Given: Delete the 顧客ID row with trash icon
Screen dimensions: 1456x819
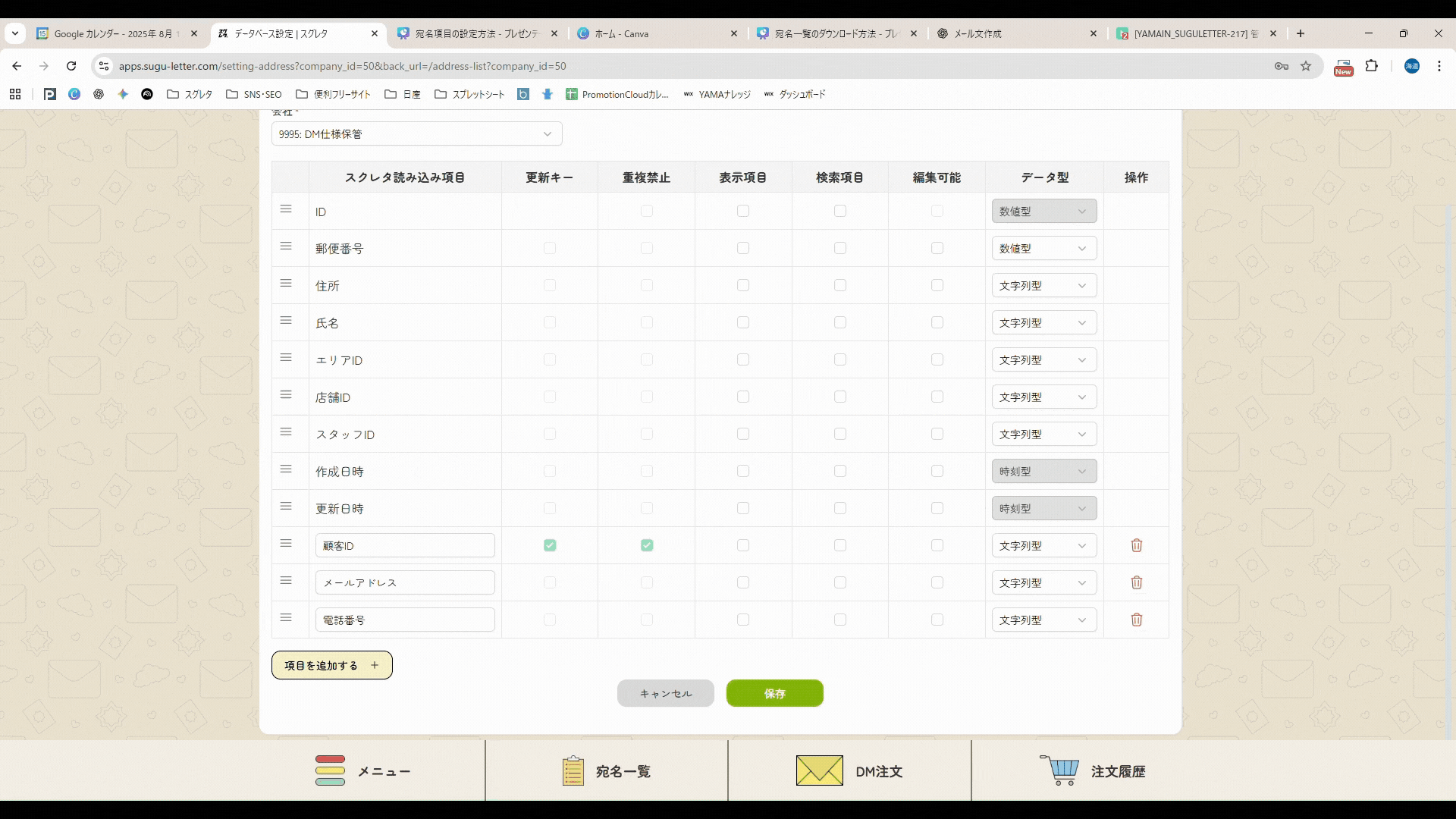Looking at the screenshot, I should [1136, 545].
